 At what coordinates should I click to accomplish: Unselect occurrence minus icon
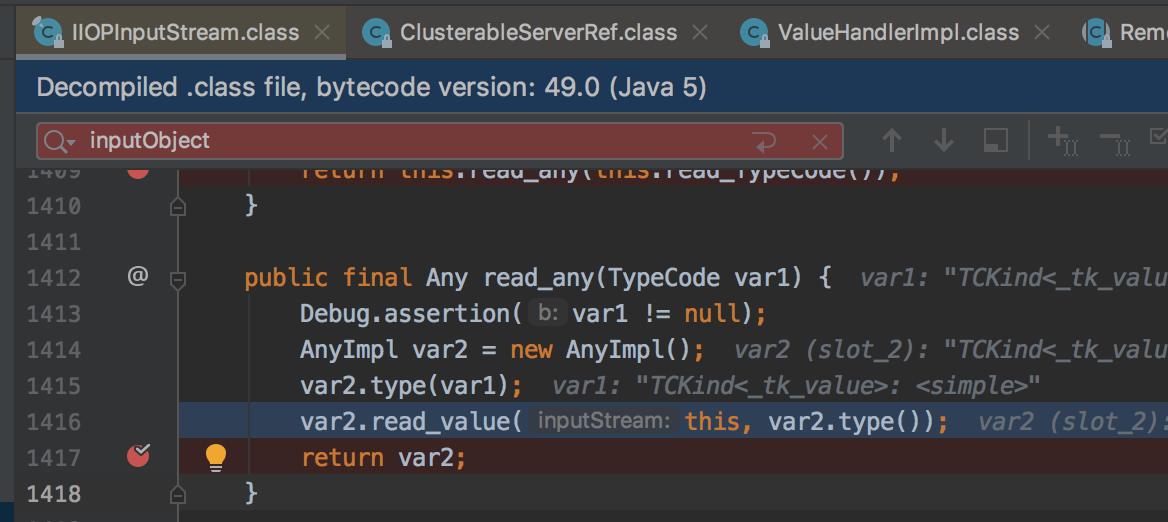[1115, 141]
